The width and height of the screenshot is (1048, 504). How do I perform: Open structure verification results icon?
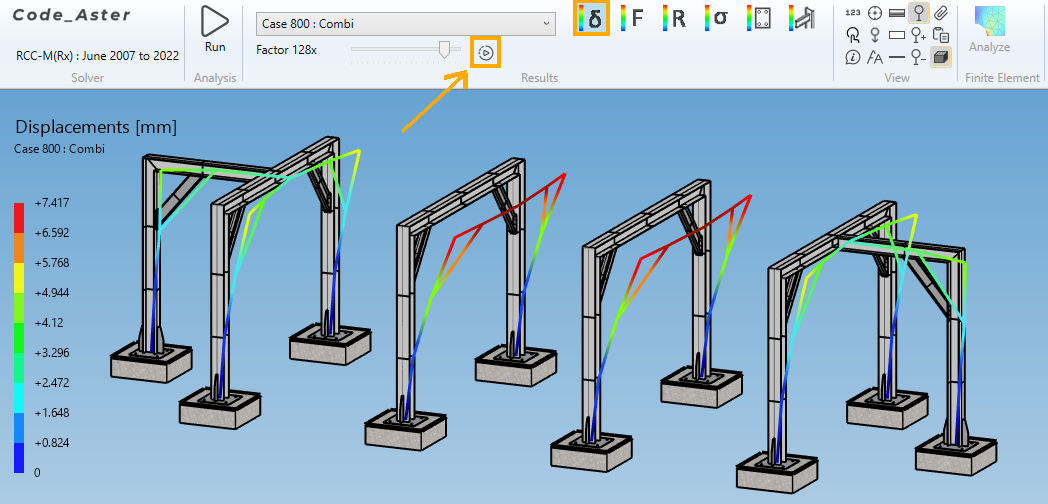[x=799, y=18]
